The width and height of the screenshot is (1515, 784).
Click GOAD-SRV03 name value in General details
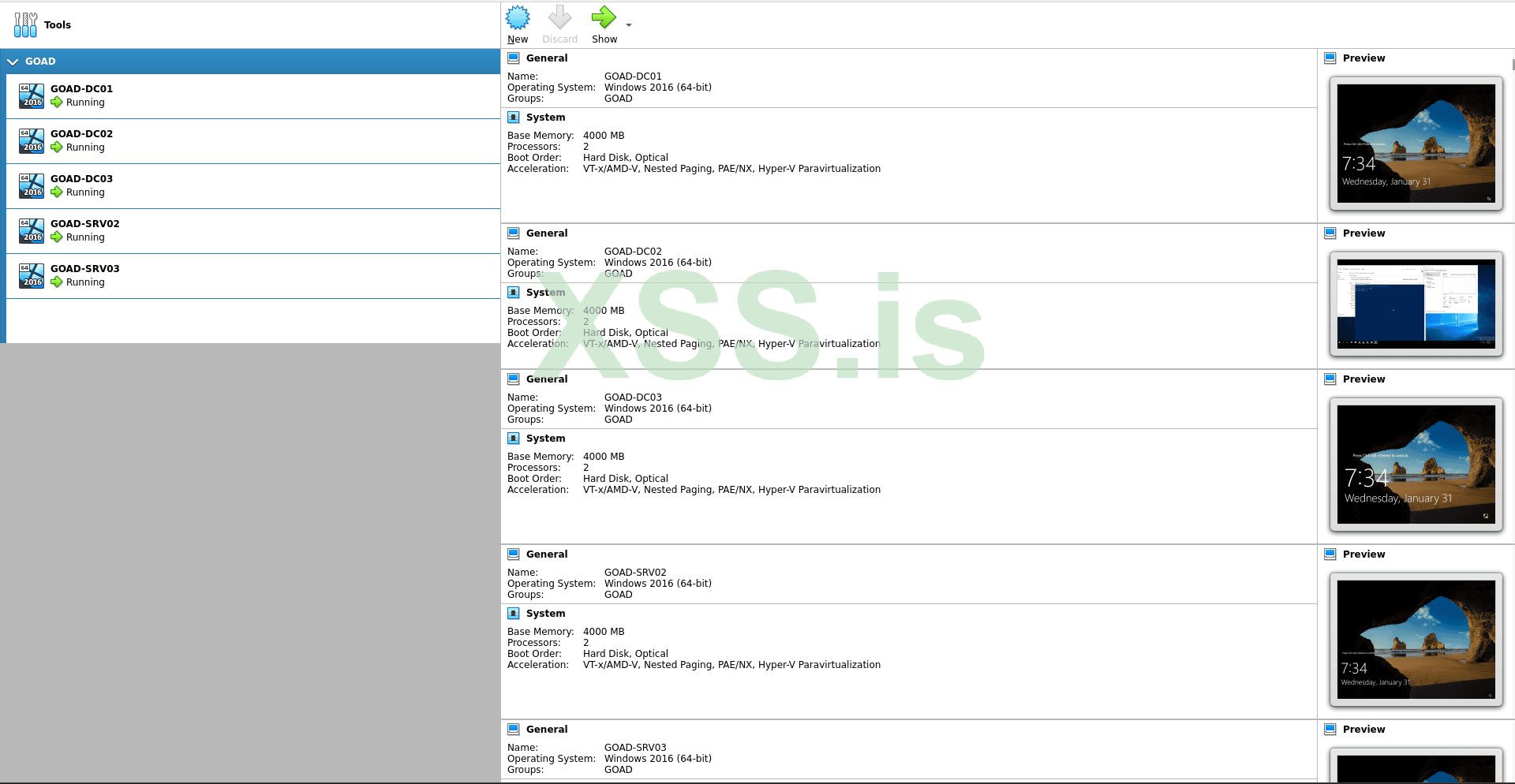[x=635, y=748]
